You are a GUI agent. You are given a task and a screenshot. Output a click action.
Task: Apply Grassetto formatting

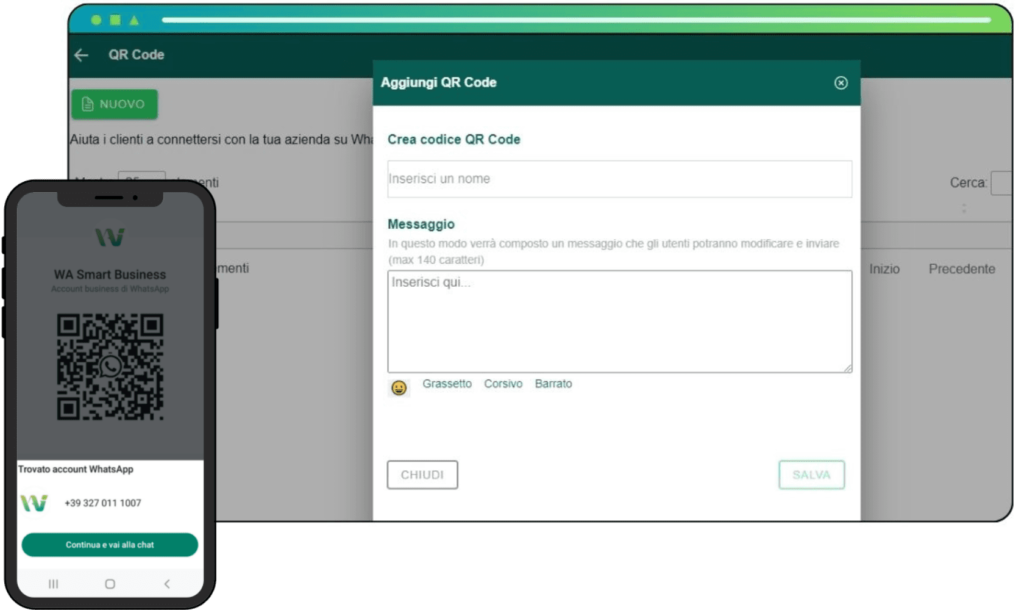pyautogui.click(x=447, y=384)
